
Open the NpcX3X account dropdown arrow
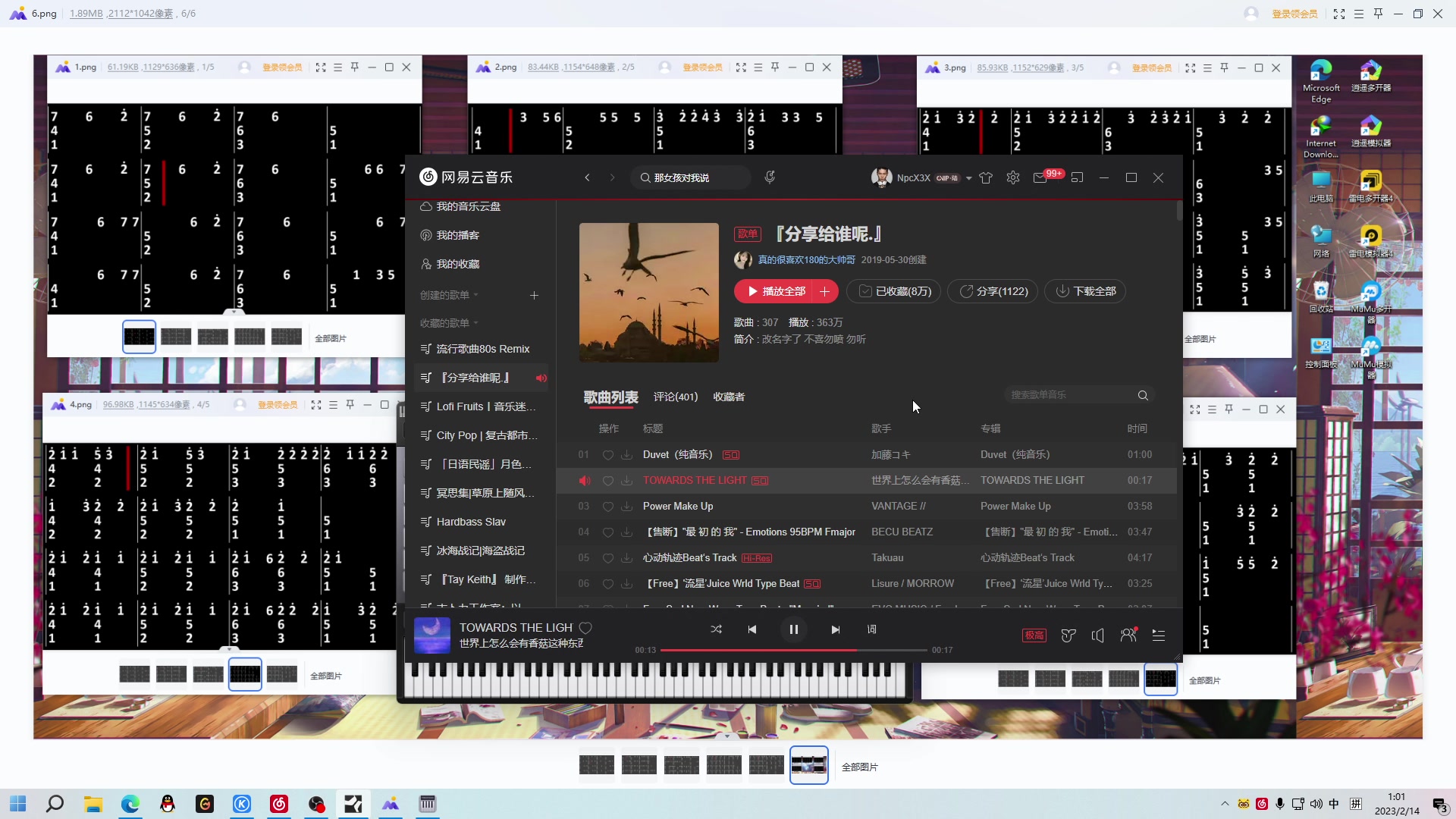click(968, 177)
